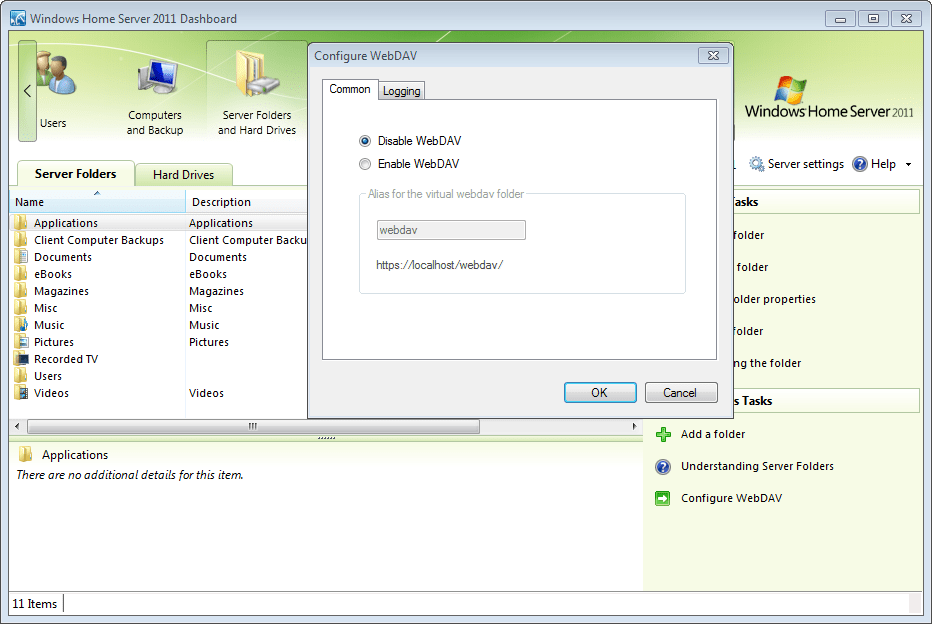This screenshot has height=624, width=932.
Task: Open the Hard Drives tab
Action: [x=183, y=173]
